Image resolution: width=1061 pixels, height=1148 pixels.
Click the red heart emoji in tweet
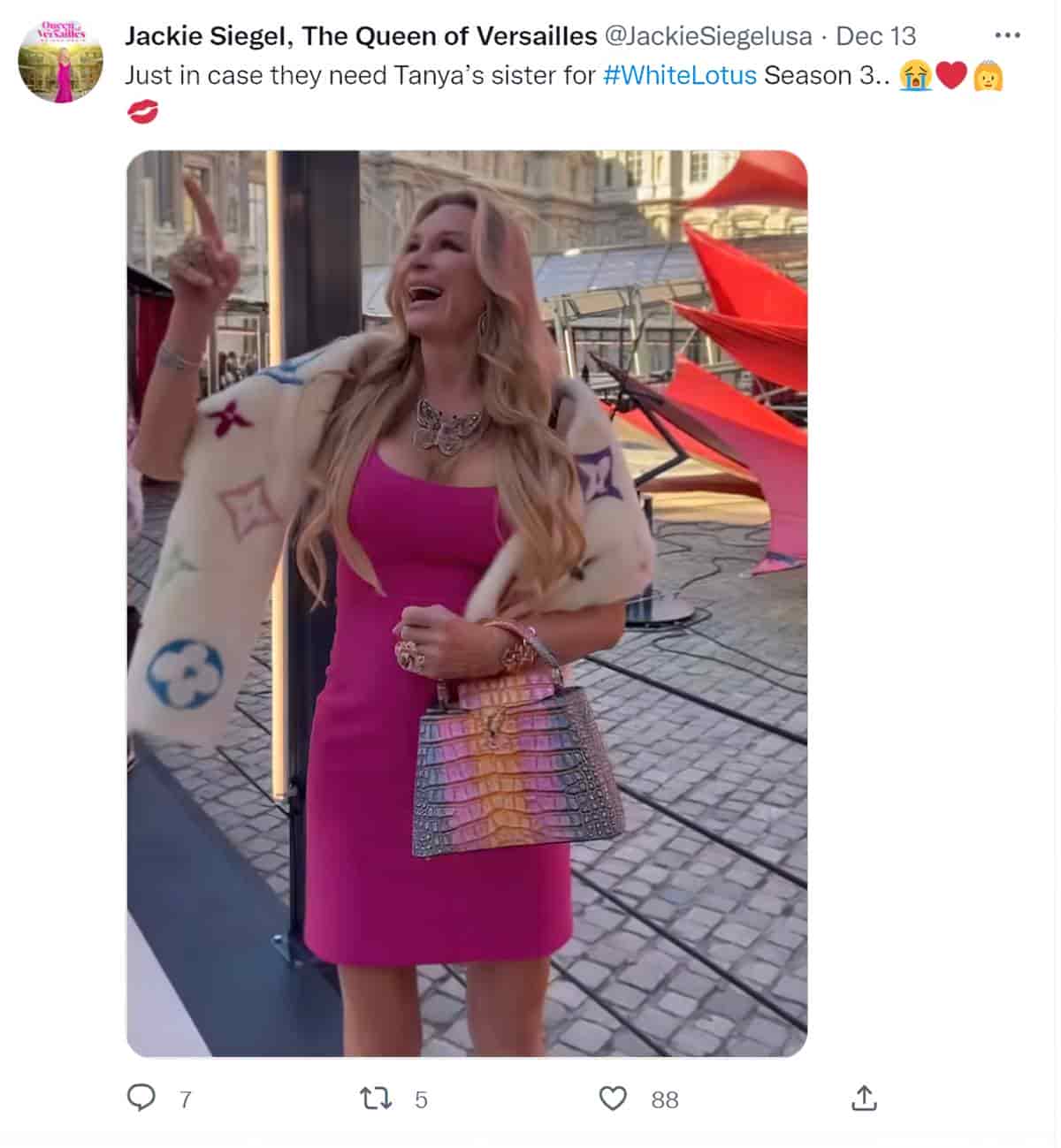tap(951, 76)
